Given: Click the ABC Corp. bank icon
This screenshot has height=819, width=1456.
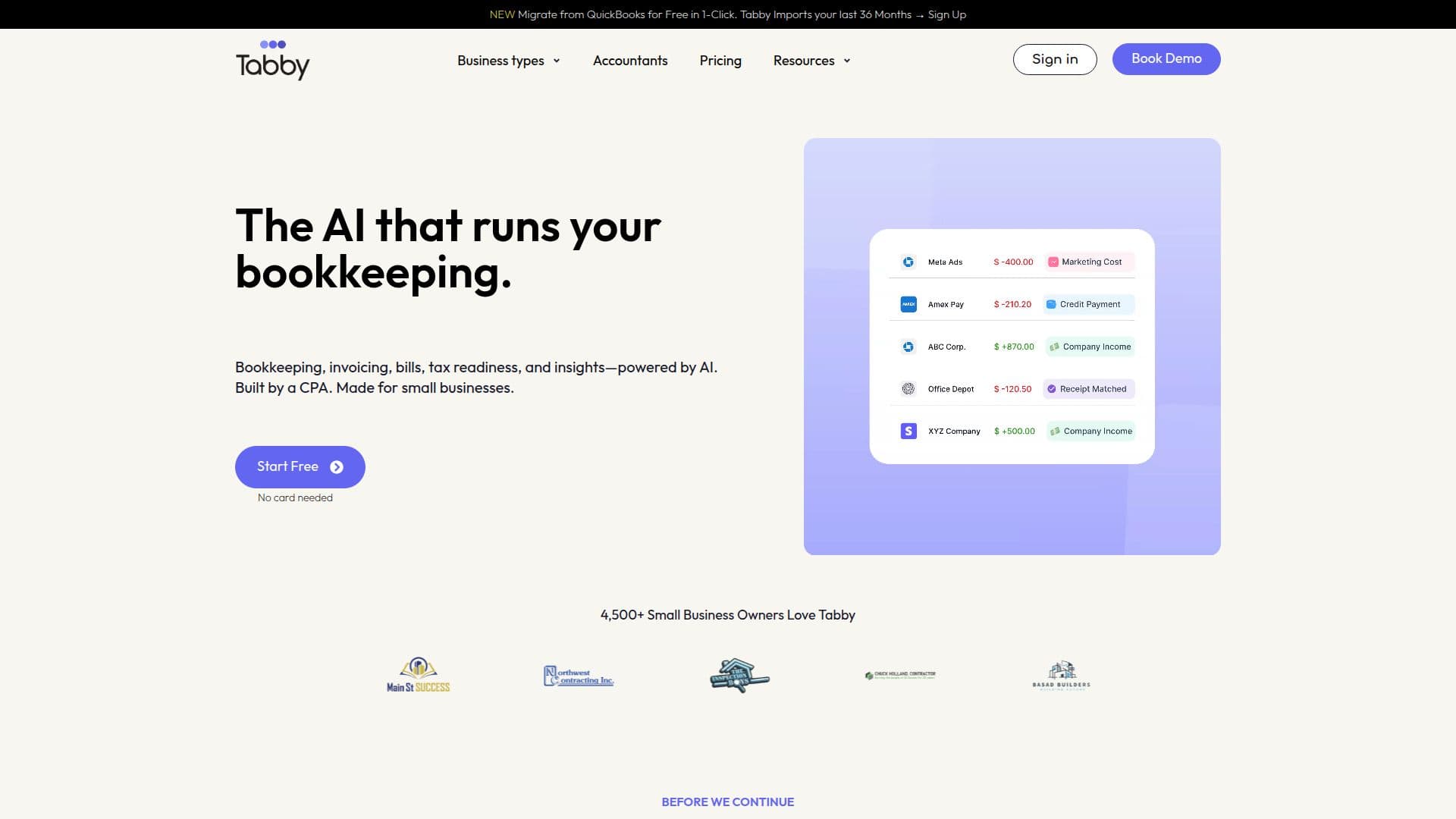Looking at the screenshot, I should click(908, 347).
